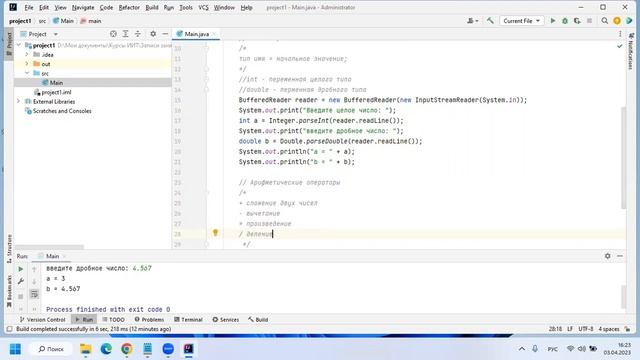Open the code-with-me user icon dropdown
This screenshot has width=640, height=360.
point(473,20)
